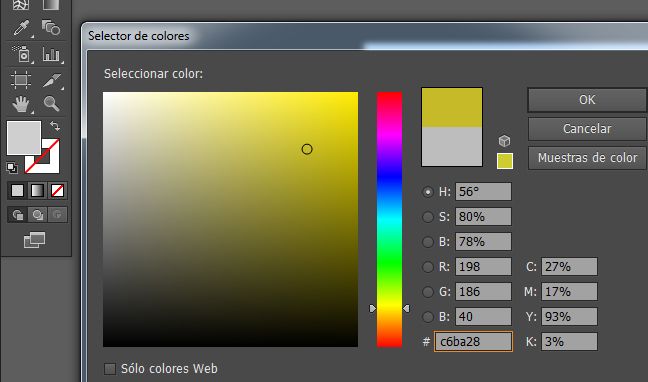This screenshot has height=382, width=648.
Task: Choose Draw Inside mode
Action: [57, 215]
